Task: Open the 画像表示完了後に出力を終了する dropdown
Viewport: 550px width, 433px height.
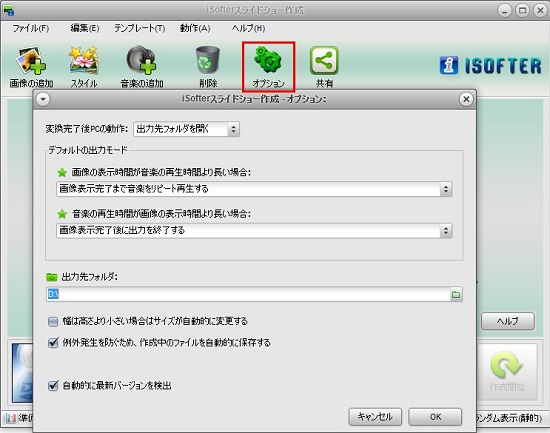Action: 254,231
